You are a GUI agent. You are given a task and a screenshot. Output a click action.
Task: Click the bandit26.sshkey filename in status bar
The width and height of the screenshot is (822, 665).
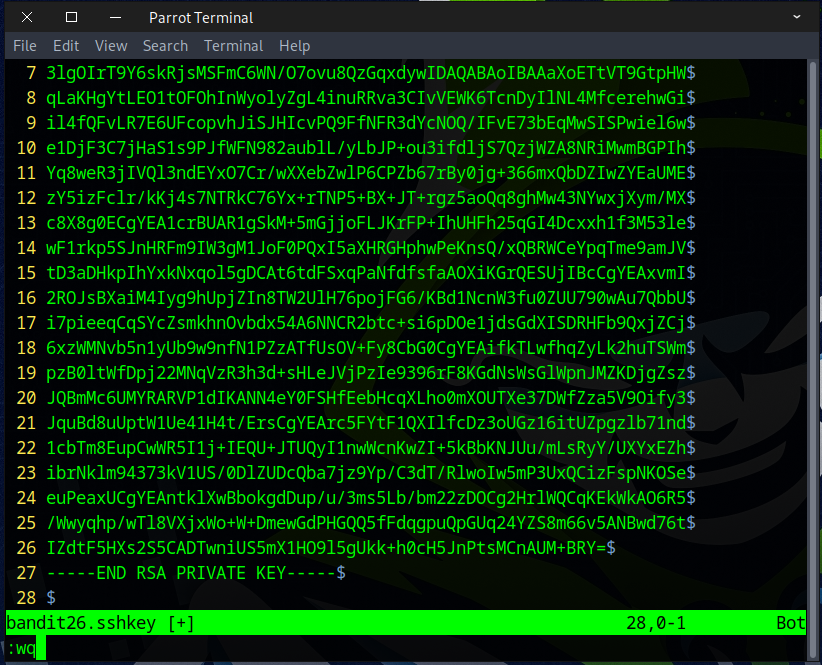[x=81, y=623]
